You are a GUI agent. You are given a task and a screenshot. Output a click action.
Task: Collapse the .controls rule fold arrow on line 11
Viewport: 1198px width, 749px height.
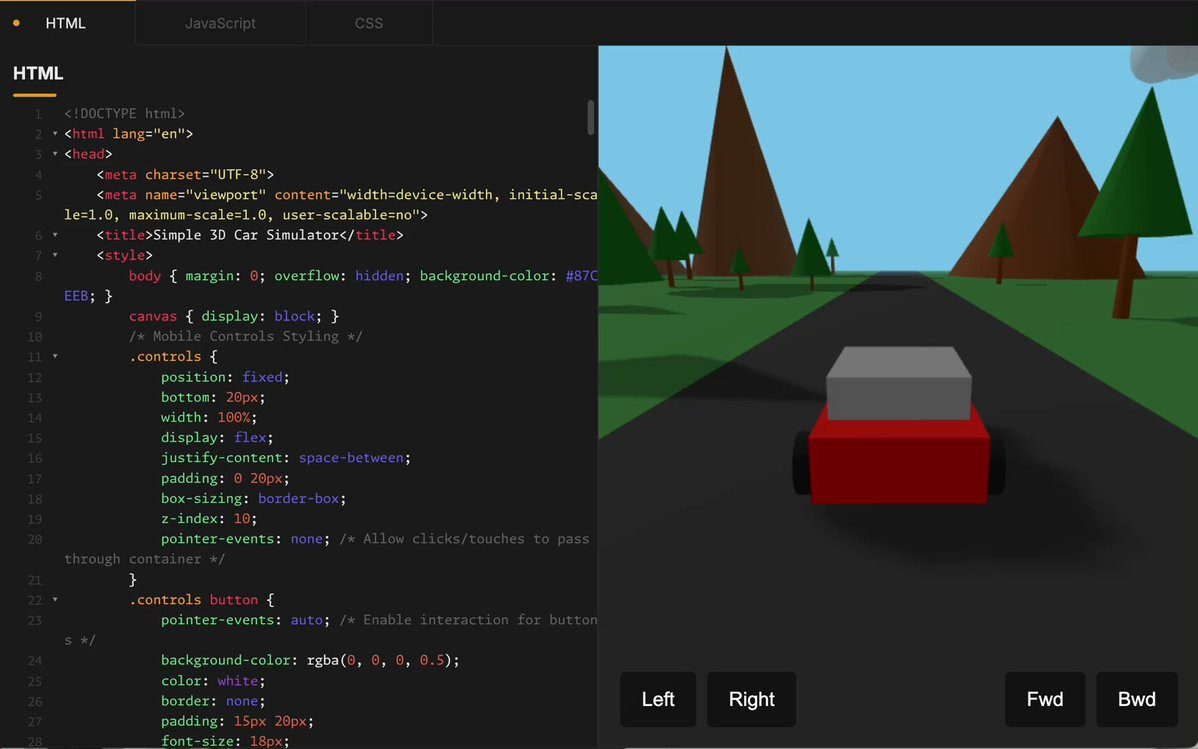click(x=55, y=356)
